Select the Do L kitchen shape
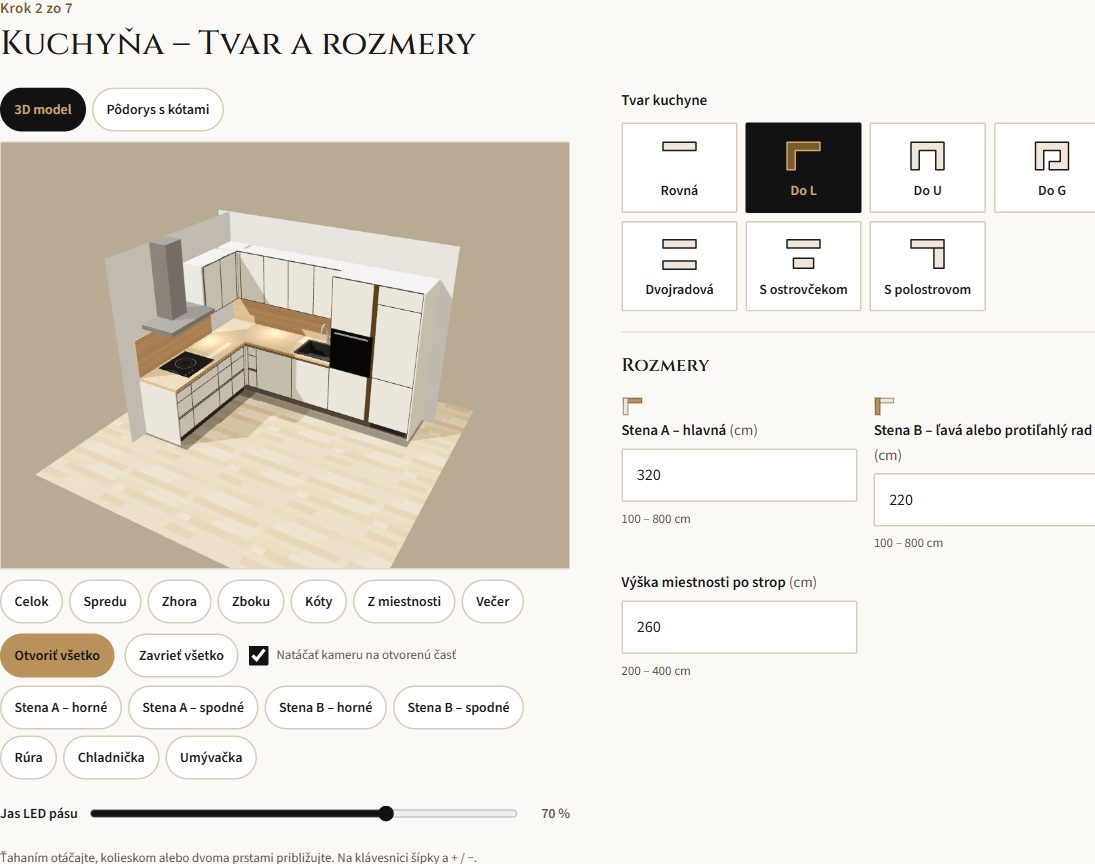 (x=803, y=168)
